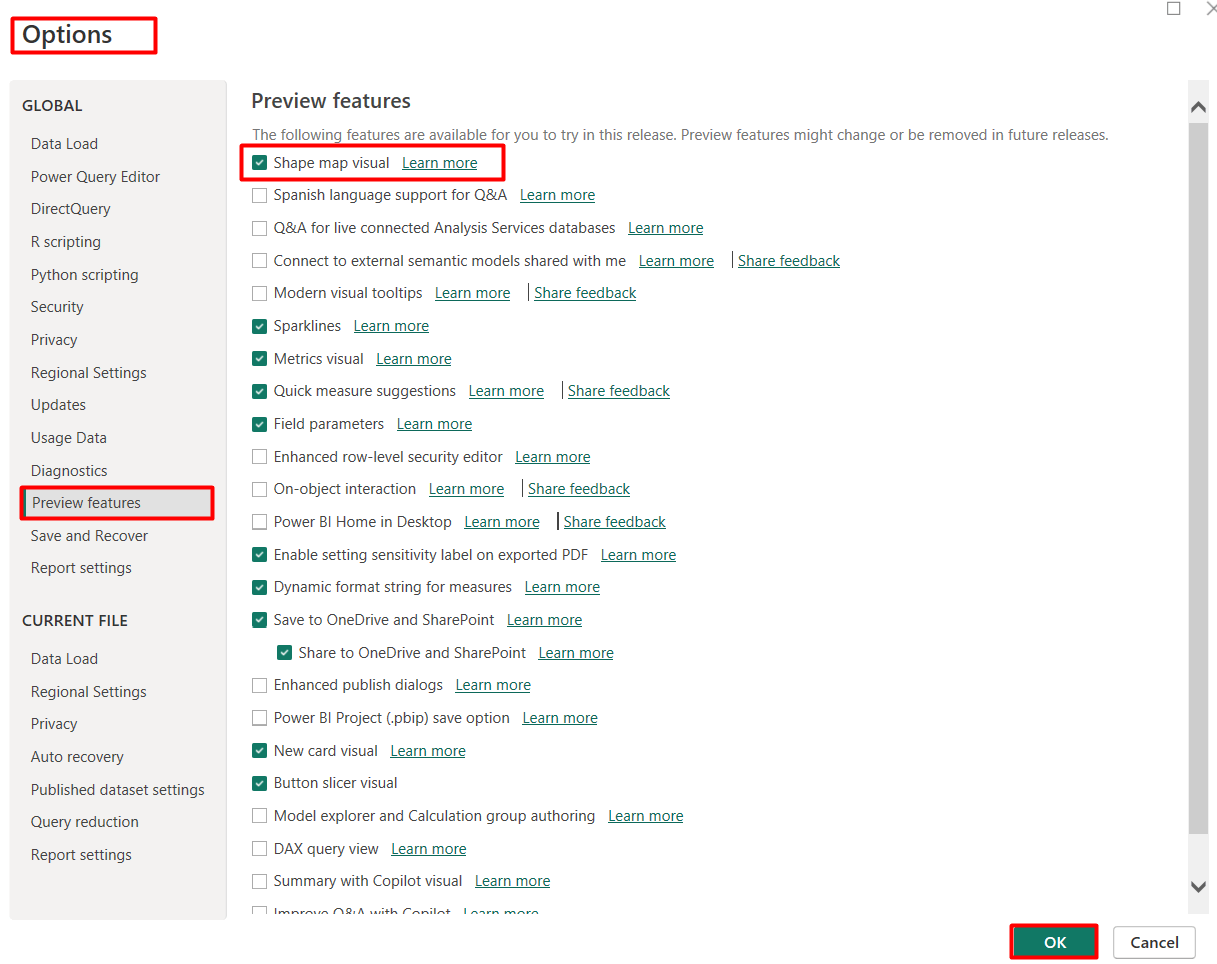Enable On-object interaction

coord(259,488)
